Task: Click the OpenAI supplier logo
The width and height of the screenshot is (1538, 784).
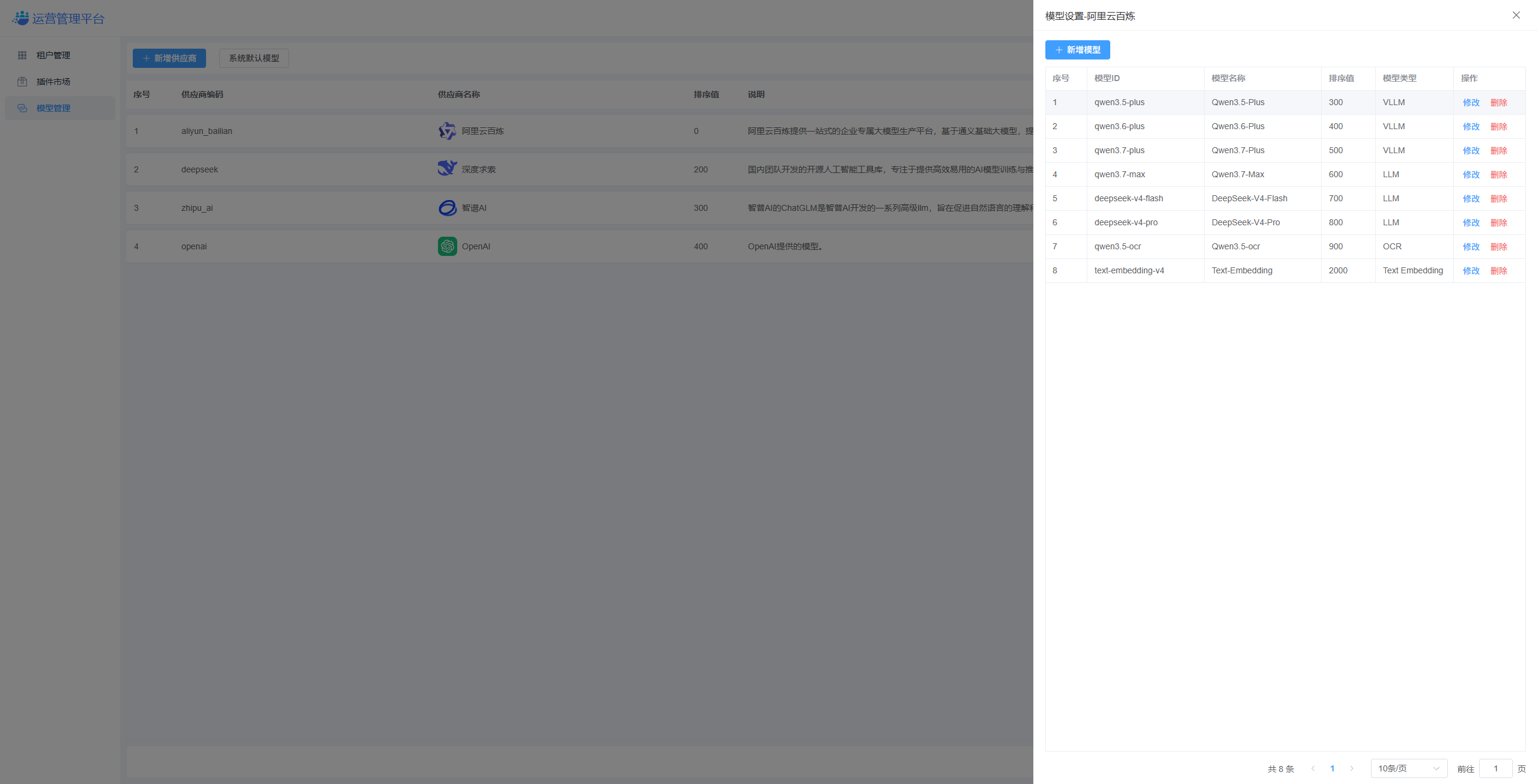Action: click(x=447, y=246)
